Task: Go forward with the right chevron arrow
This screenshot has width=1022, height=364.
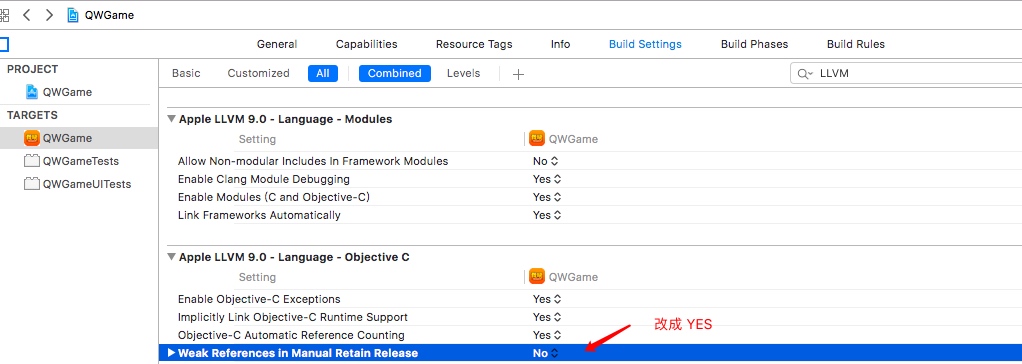Action: coord(49,15)
